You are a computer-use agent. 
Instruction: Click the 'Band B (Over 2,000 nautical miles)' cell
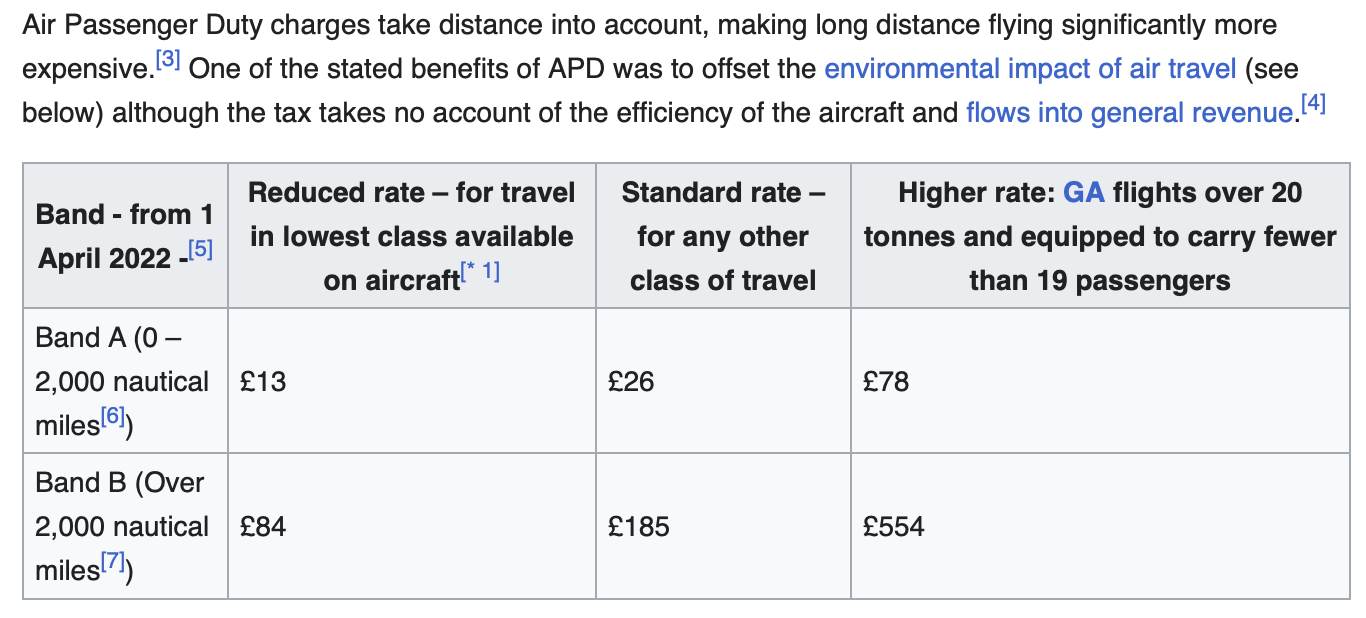tap(126, 526)
